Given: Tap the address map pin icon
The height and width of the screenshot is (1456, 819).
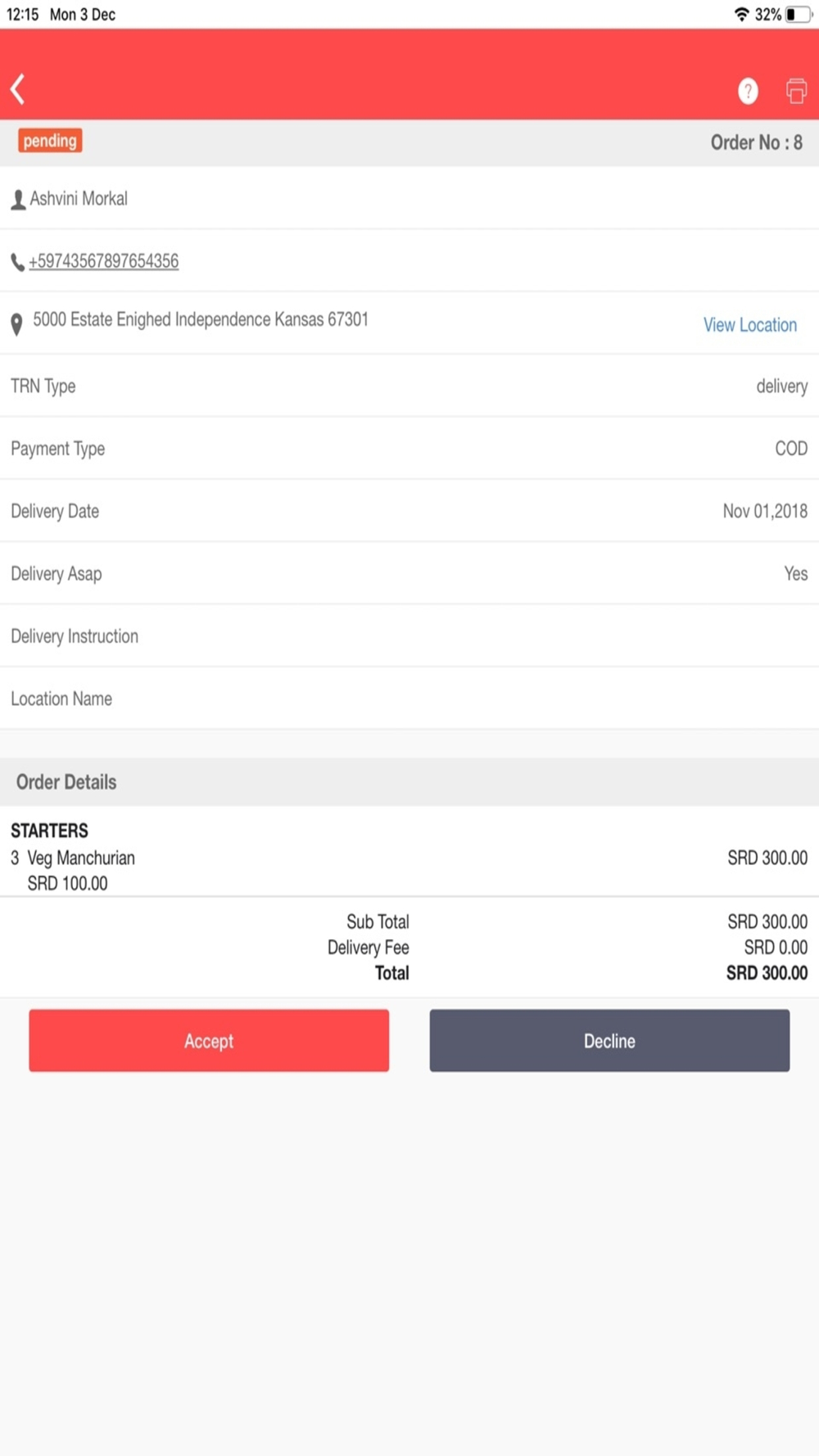Looking at the screenshot, I should (x=16, y=324).
